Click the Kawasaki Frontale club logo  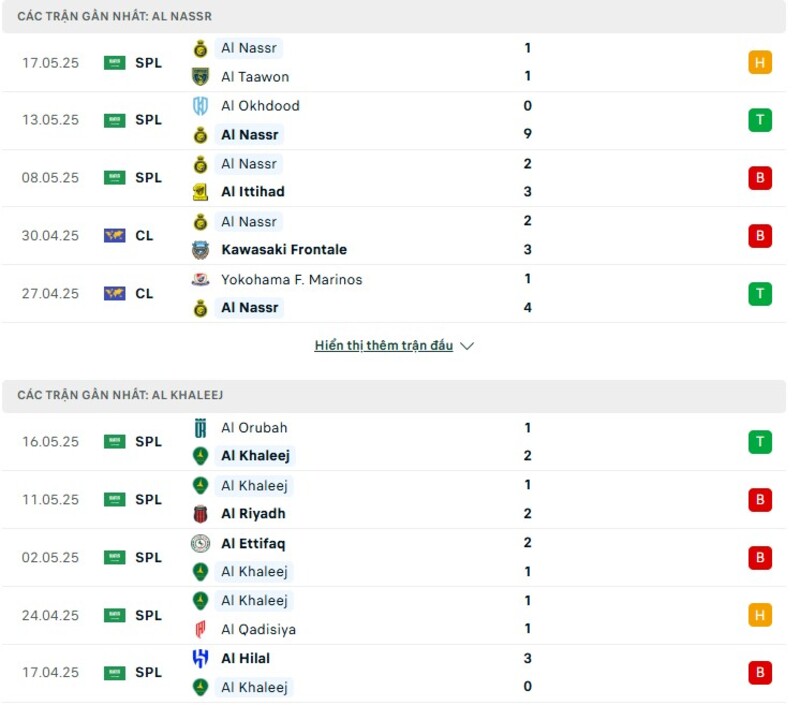point(200,250)
